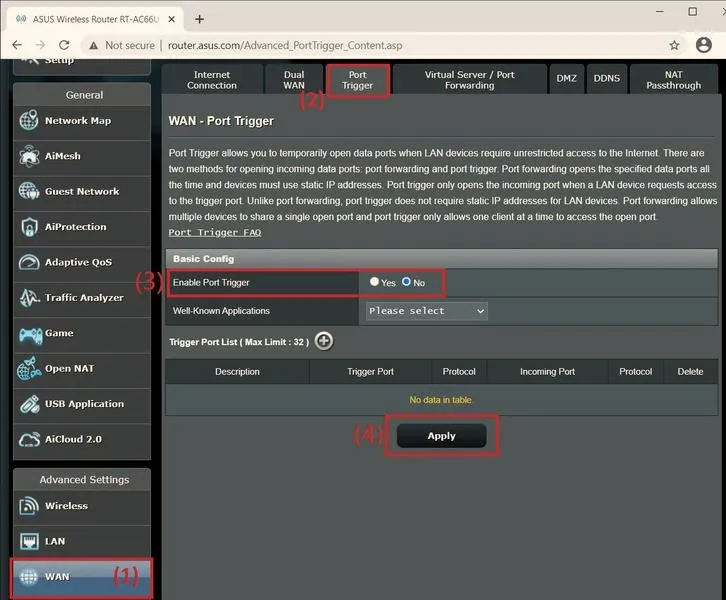Click the General section header
Screen dimensions: 726x600
(82, 95)
